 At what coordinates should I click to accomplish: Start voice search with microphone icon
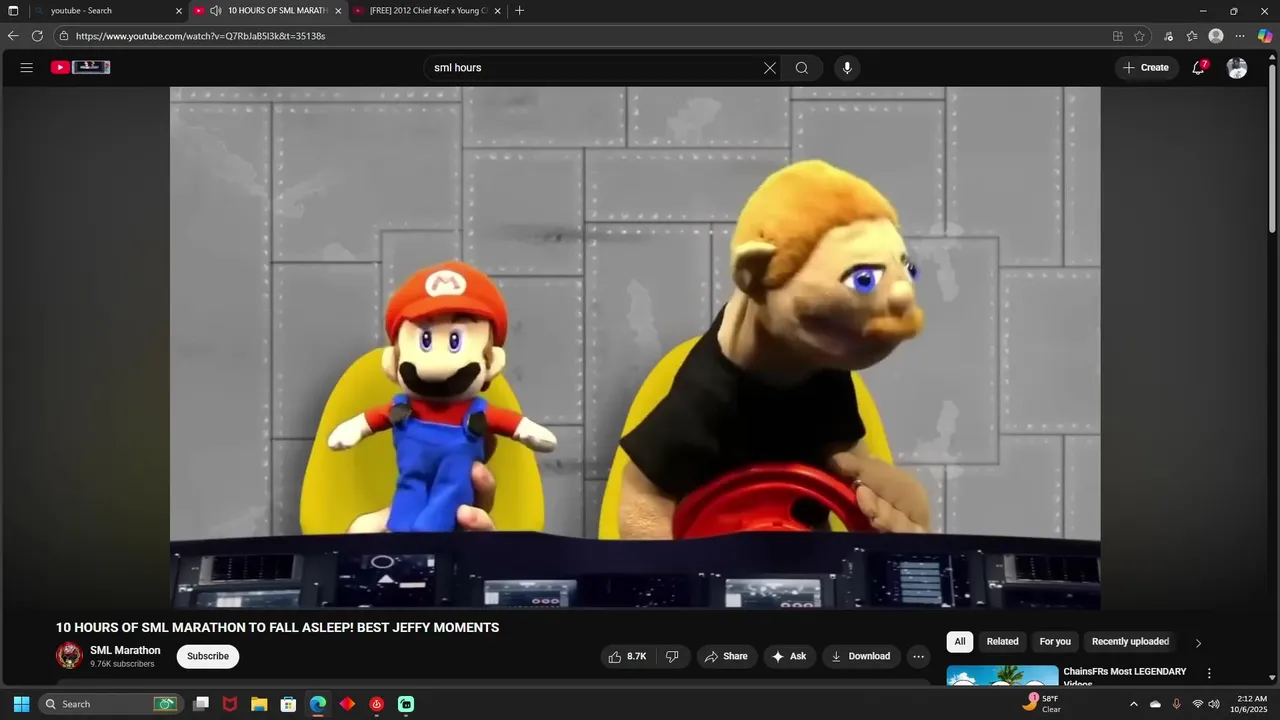[x=847, y=68]
